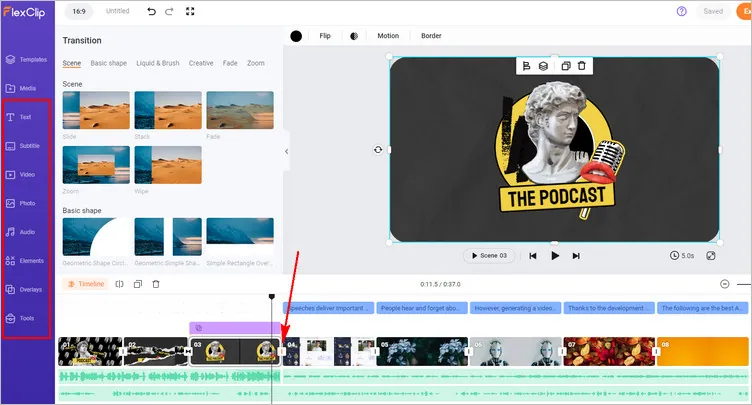Image resolution: width=752 pixels, height=405 pixels.
Task: Split the clip with timeline split icon
Action: pos(119,284)
